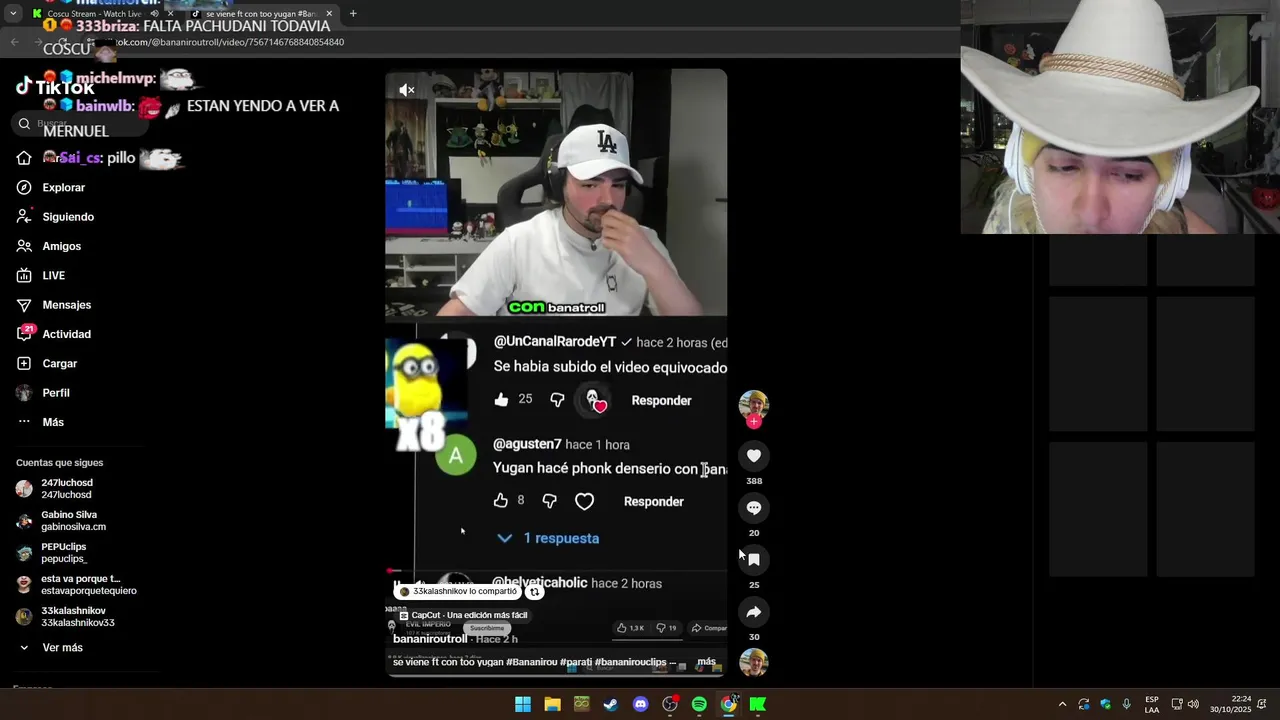Viewport: 1280px width, 720px height.
Task: Click the #bananirouclips hashtag in the description
Action: 630,662
